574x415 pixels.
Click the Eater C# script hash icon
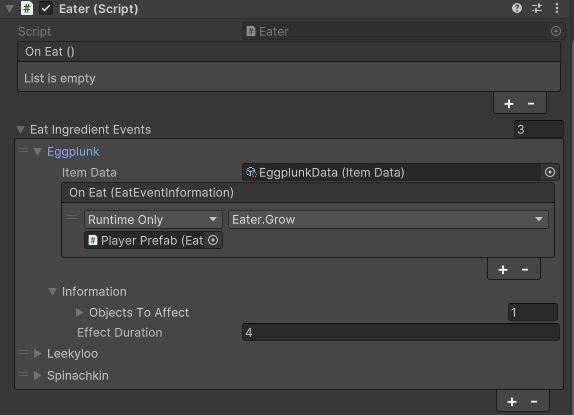(27, 8)
